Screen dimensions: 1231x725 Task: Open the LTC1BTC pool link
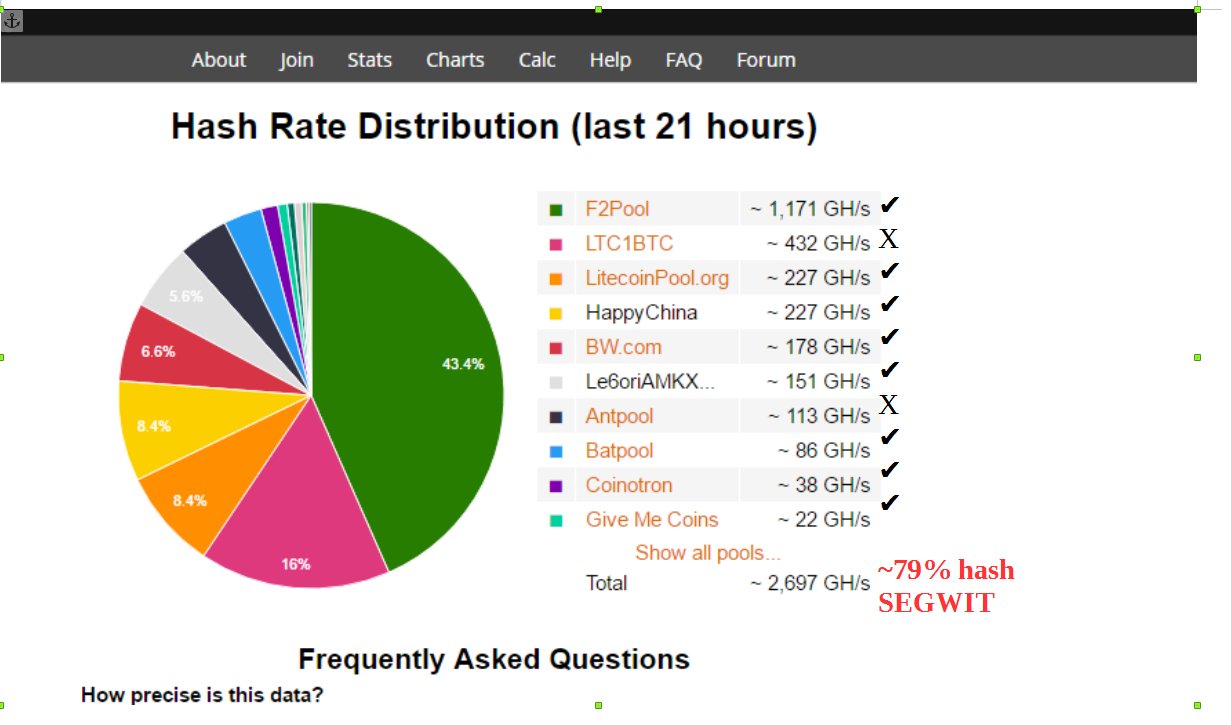point(629,243)
